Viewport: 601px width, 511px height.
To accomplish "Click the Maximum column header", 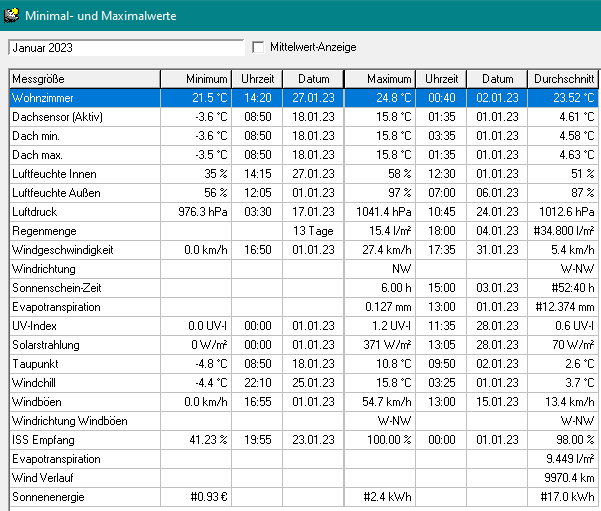I will [x=379, y=79].
